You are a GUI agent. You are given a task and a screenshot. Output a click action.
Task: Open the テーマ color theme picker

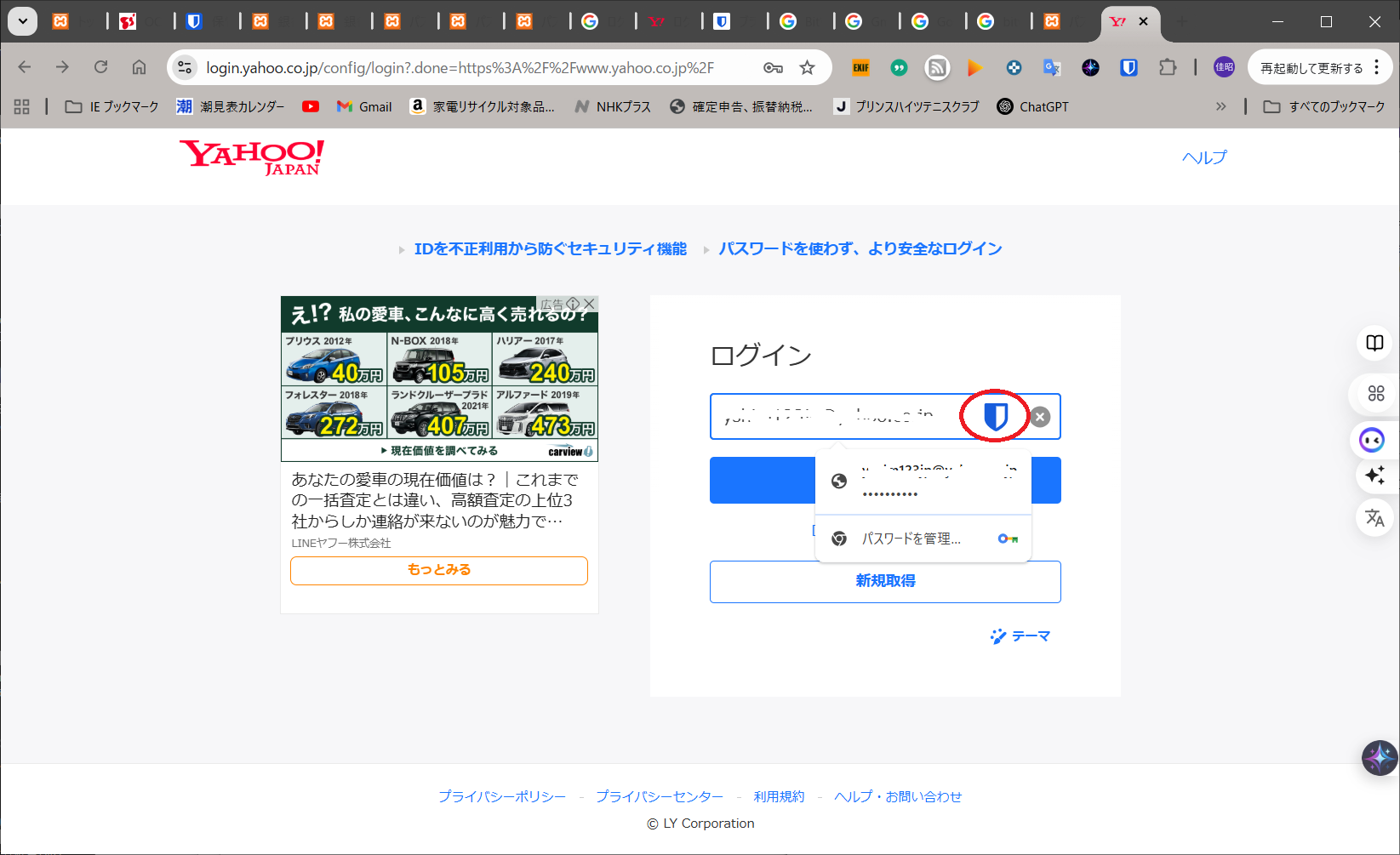pos(1020,636)
